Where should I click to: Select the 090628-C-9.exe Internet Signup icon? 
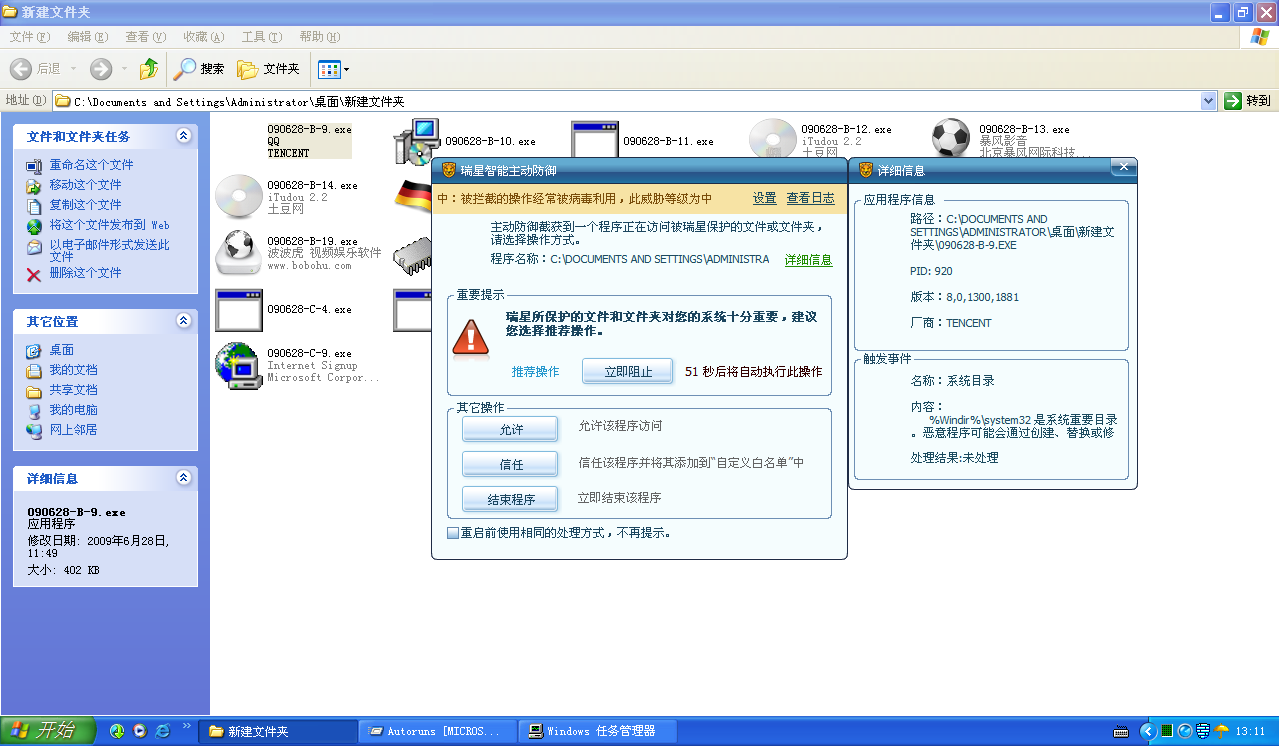pyautogui.click(x=239, y=365)
